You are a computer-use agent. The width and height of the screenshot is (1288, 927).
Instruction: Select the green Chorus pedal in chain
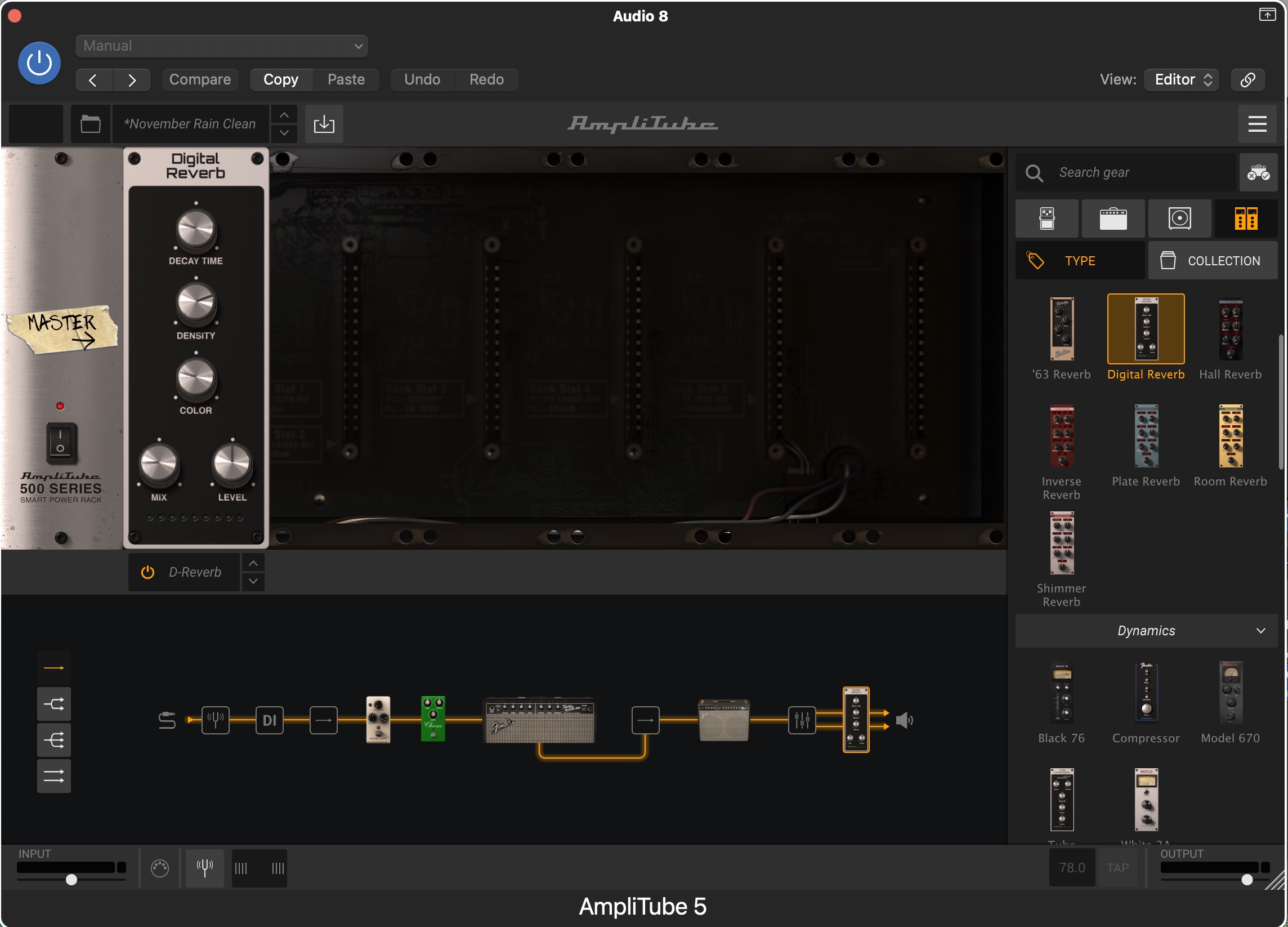(433, 720)
